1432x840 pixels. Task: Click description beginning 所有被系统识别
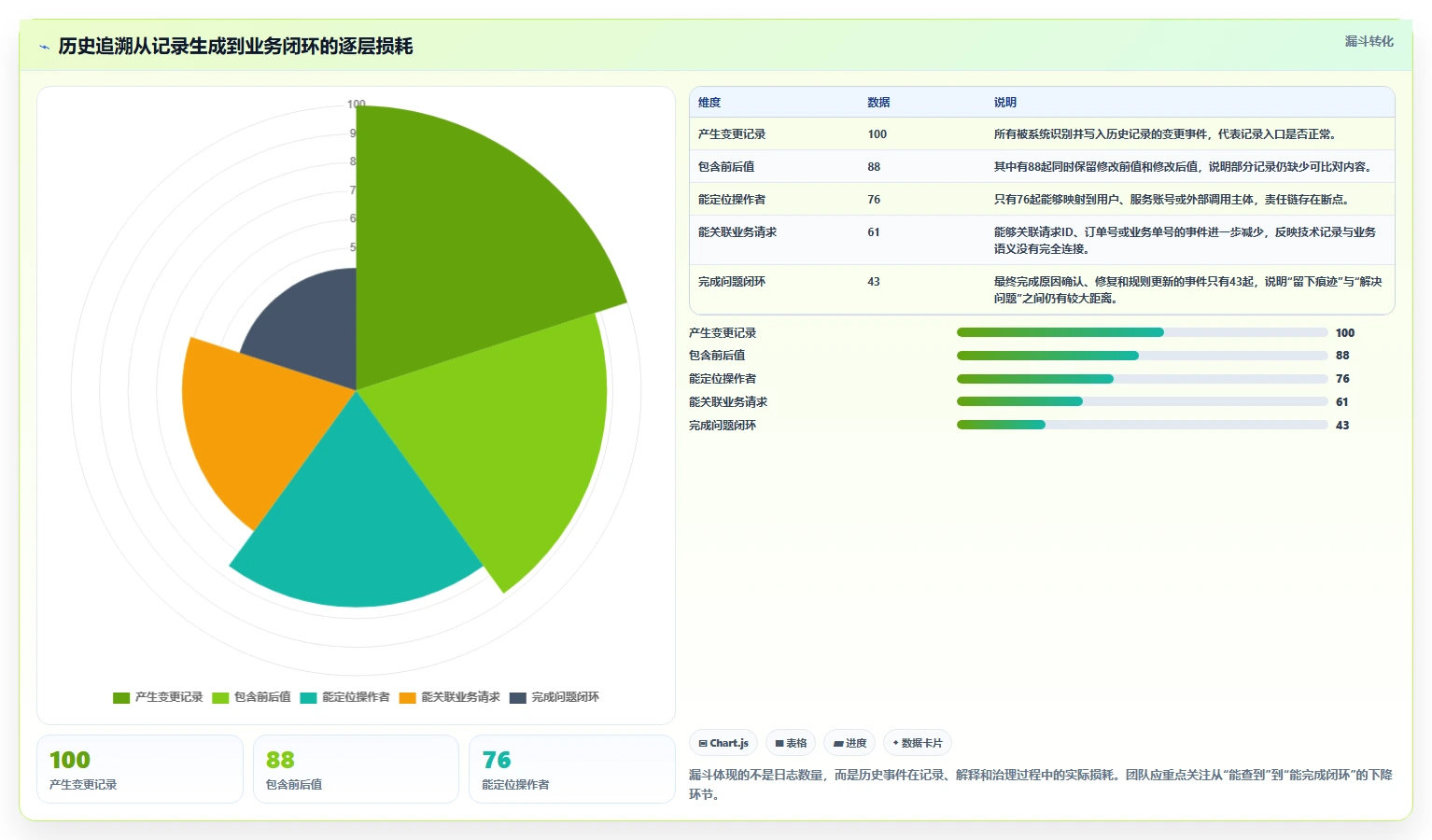1167,134
